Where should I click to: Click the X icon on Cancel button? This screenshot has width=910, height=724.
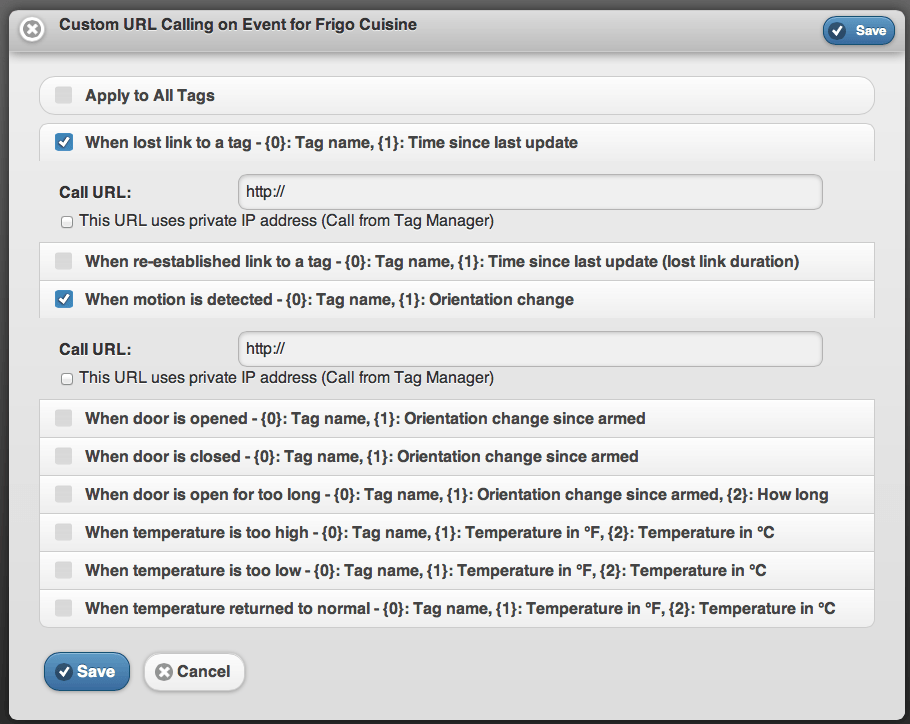(164, 672)
